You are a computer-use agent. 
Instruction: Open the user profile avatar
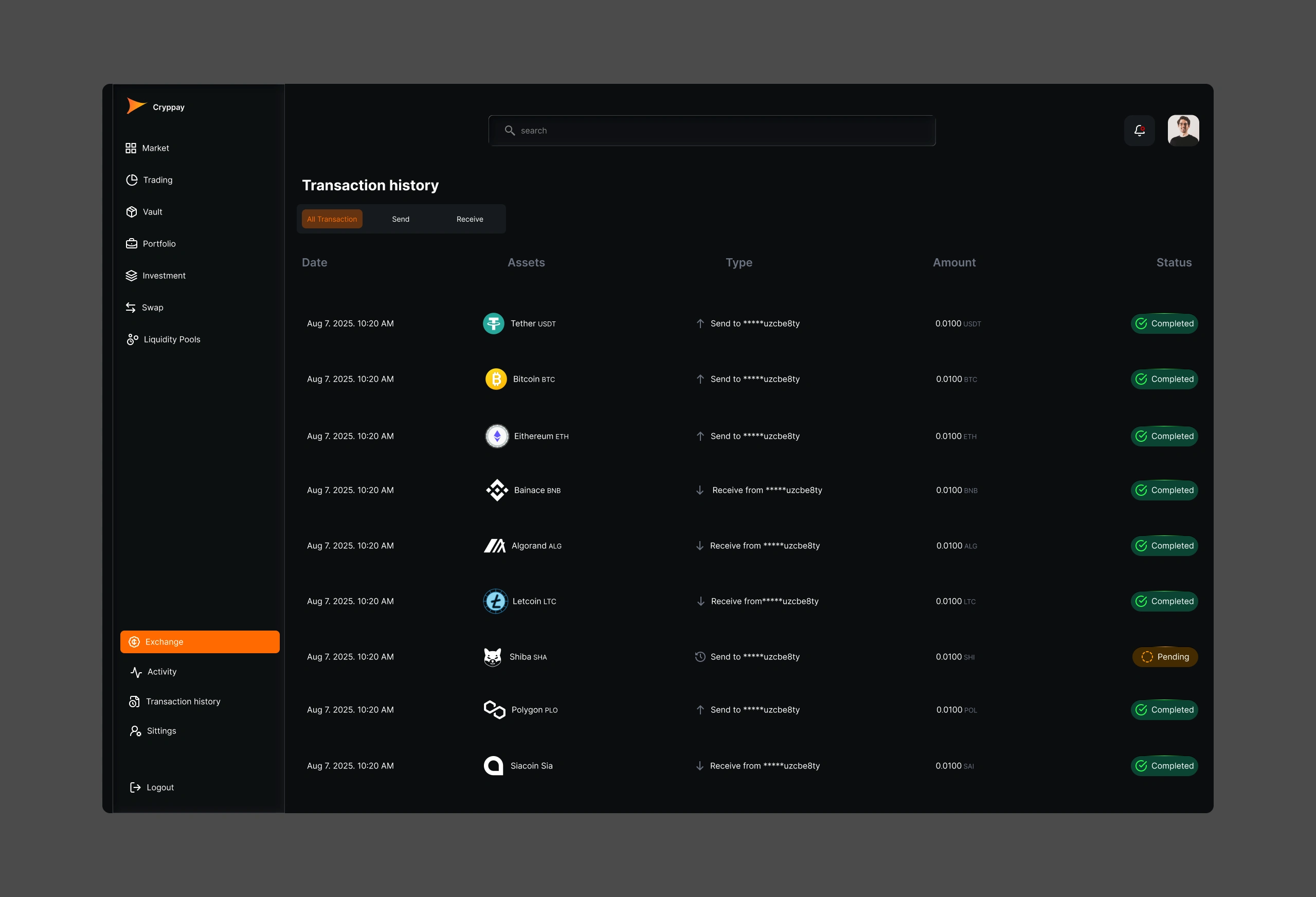coord(1183,131)
